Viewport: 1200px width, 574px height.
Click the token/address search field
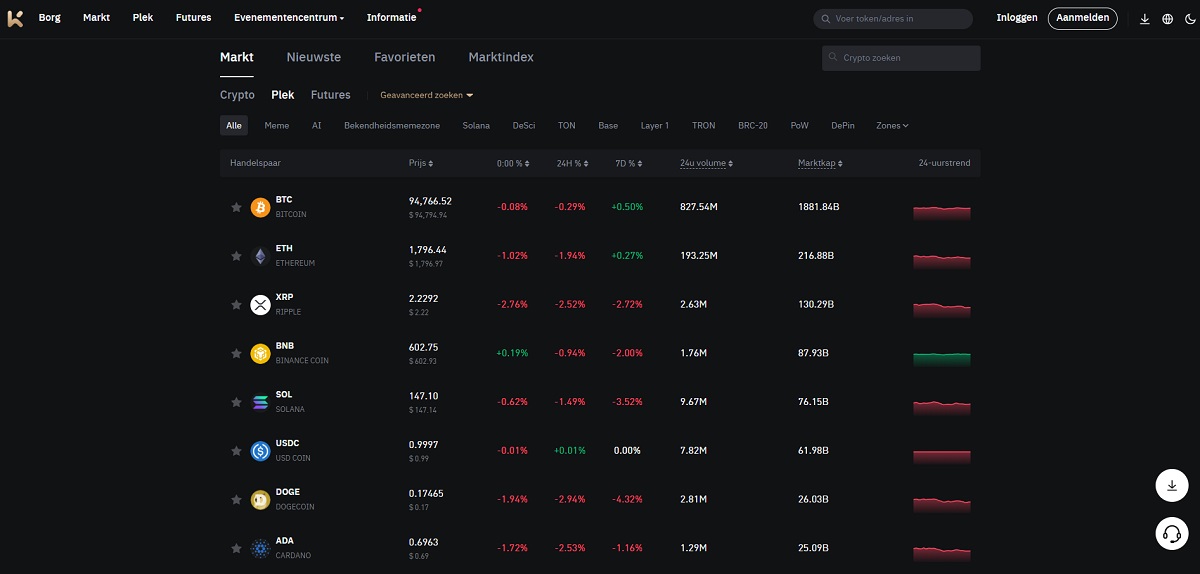click(x=893, y=19)
